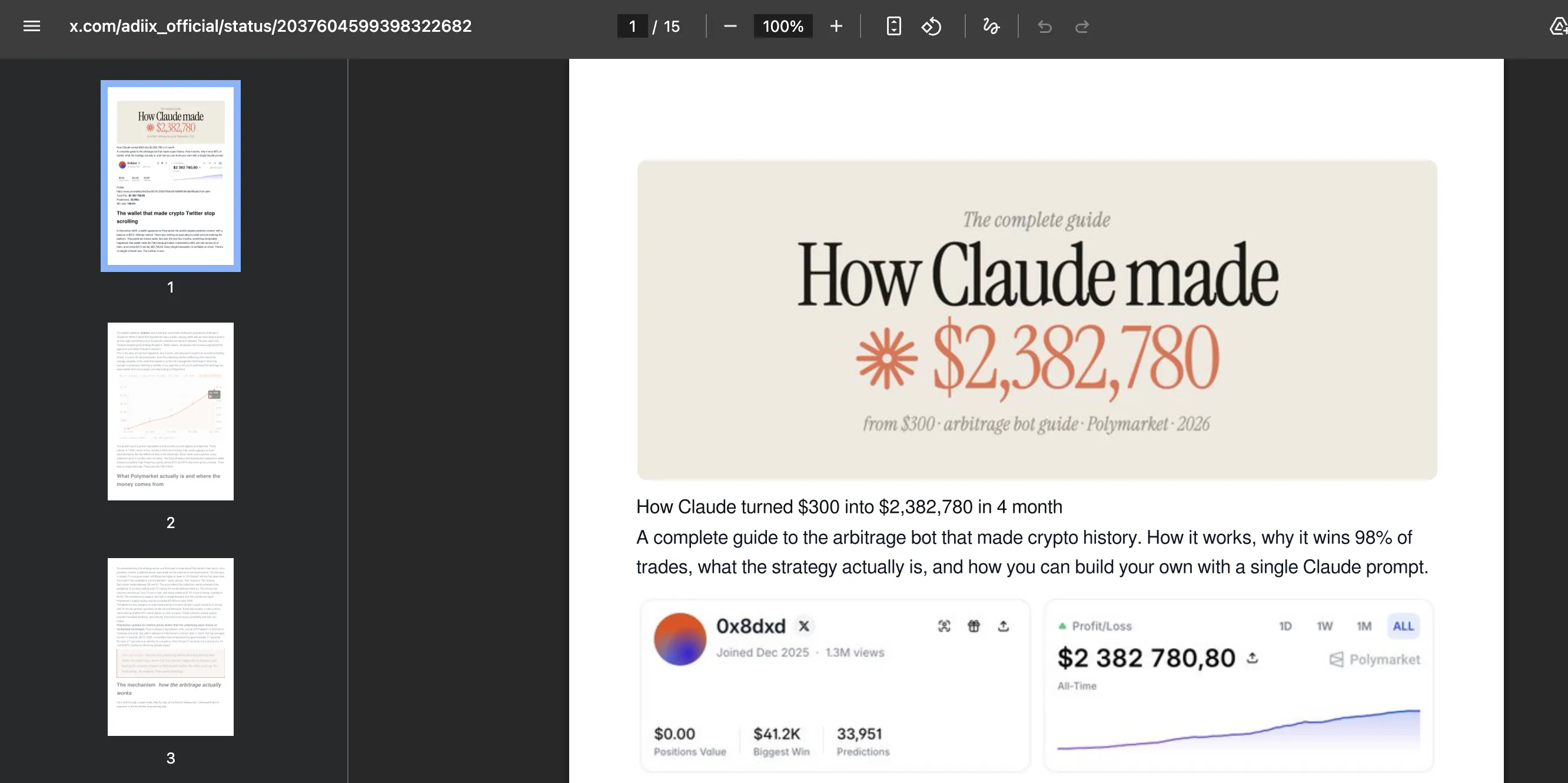
Task: Click the "$0.00" positions value
Action: [675, 734]
